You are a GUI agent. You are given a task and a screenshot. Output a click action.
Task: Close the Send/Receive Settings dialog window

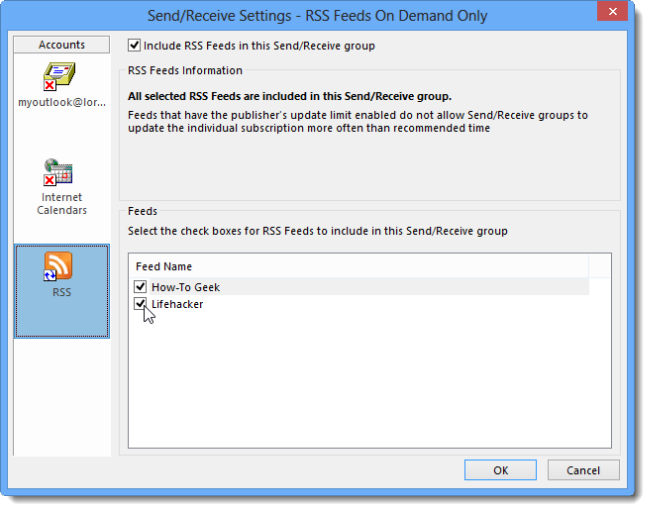click(612, 11)
